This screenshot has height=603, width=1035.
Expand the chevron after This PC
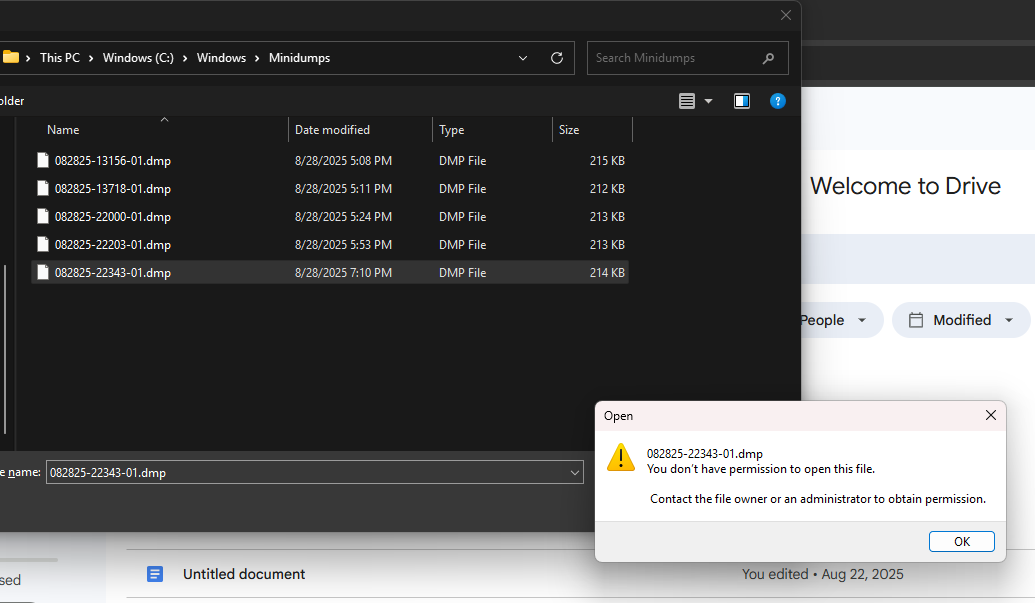(91, 58)
